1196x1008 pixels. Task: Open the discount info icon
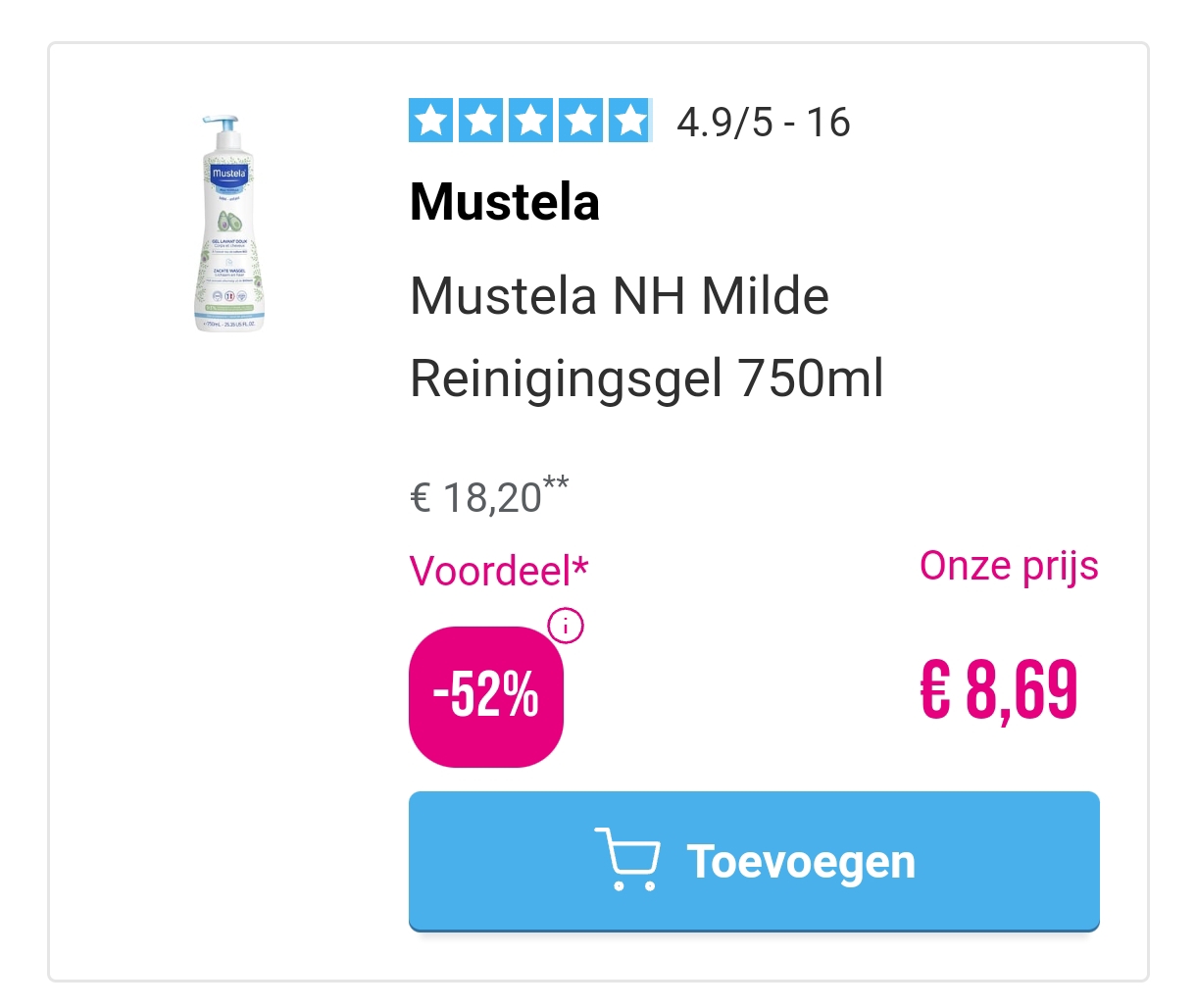tap(566, 626)
